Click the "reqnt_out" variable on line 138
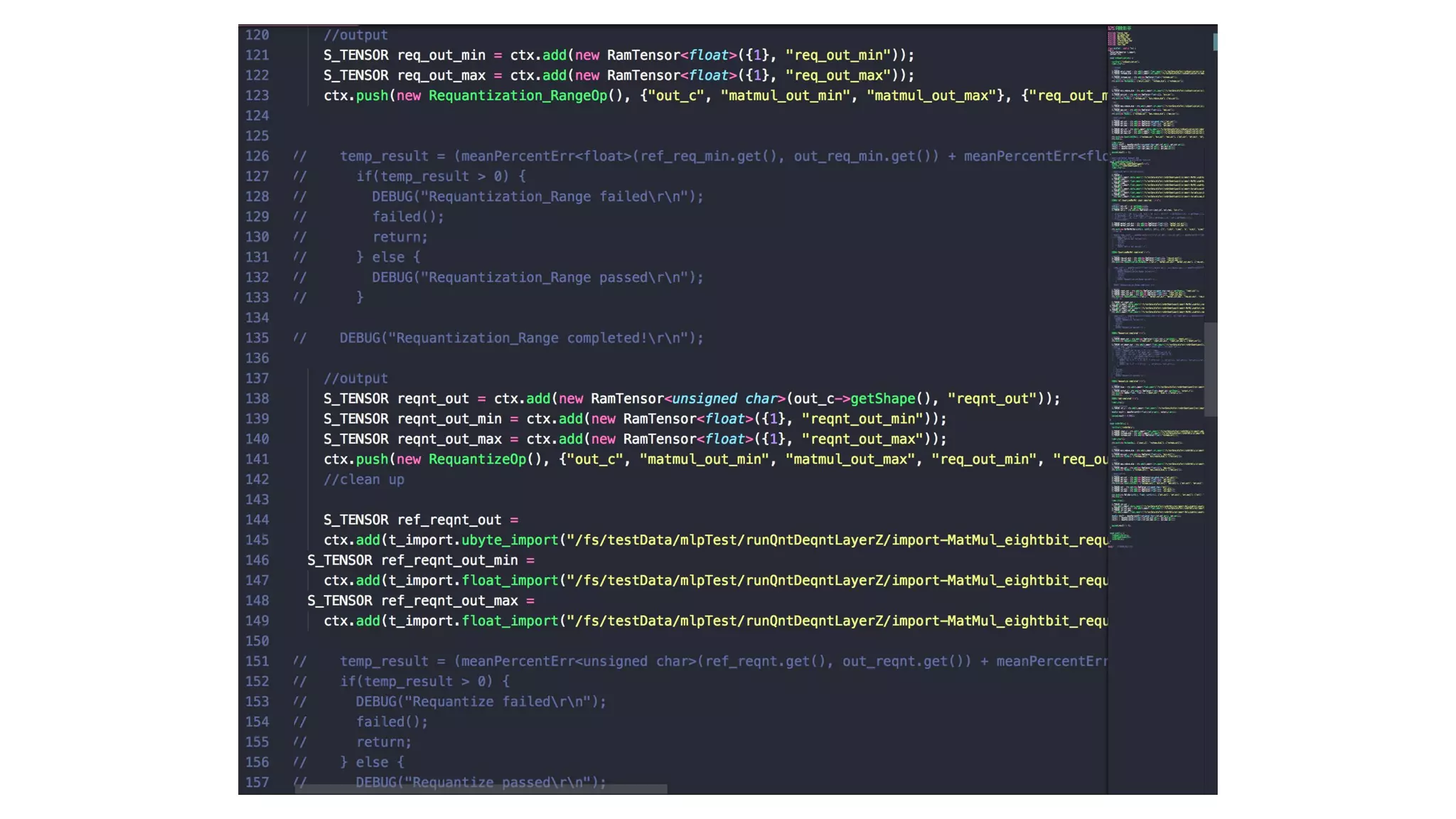Screen dimensions: 1456x819 [433, 399]
